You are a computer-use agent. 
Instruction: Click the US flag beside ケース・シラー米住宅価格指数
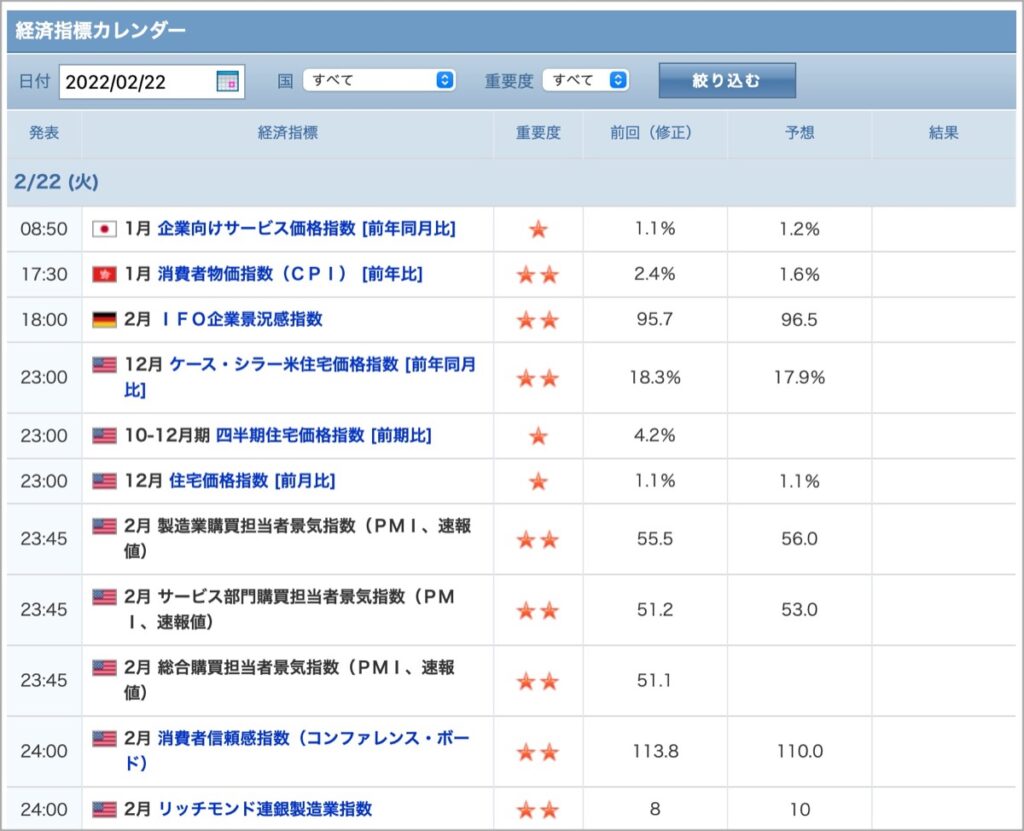click(x=104, y=365)
